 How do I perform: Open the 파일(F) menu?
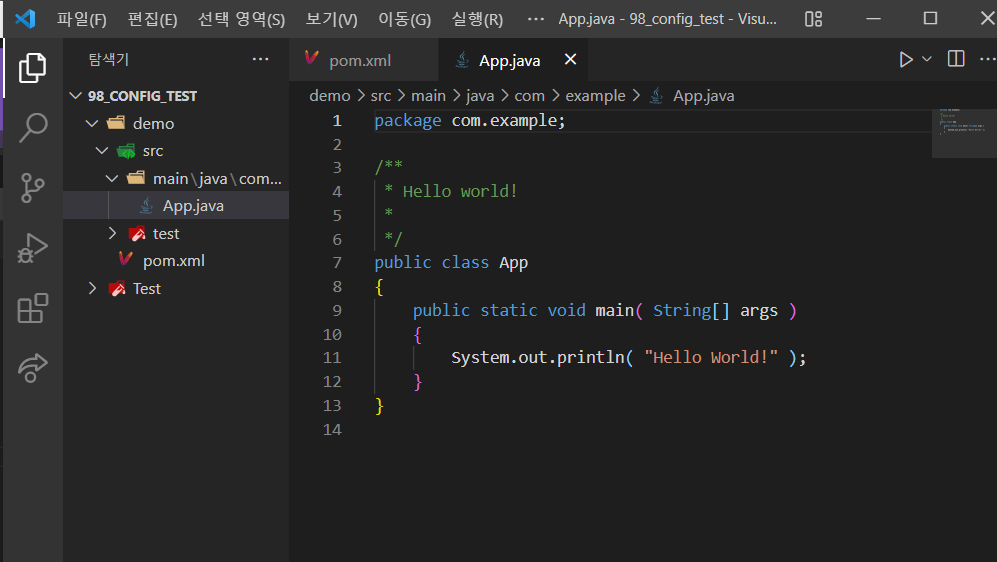click(81, 19)
